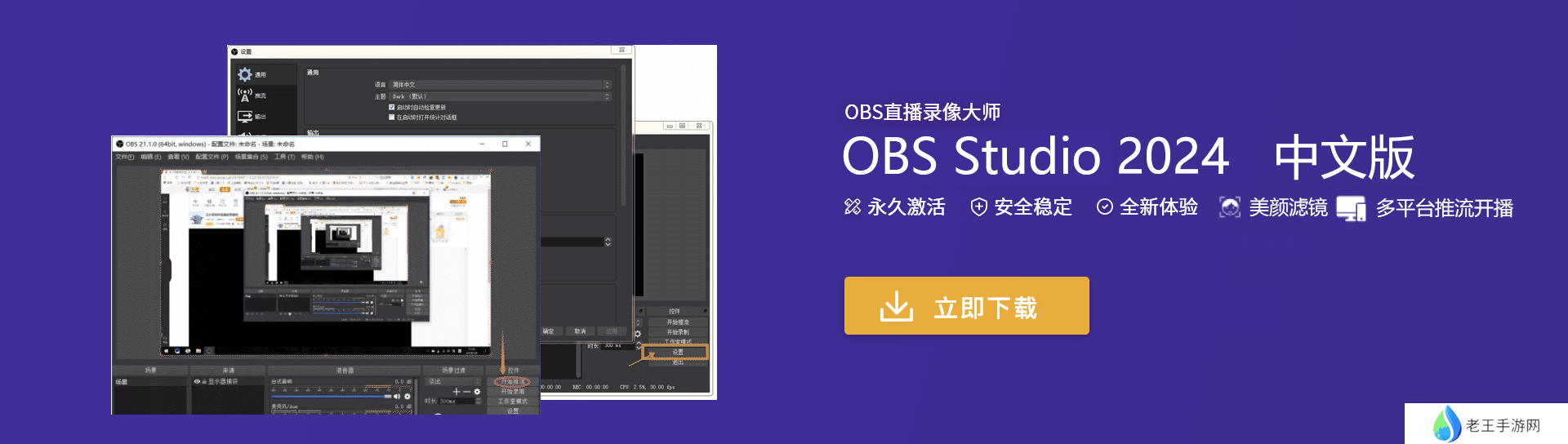Open the 语言 language dropdown
Viewport: 1568px width, 444px height.
[x=499, y=85]
